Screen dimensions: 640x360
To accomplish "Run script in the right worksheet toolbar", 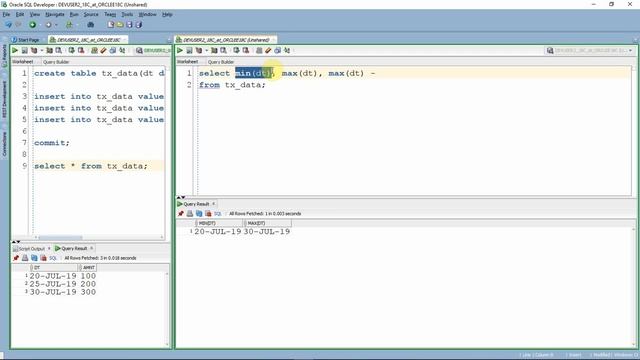I will (x=189, y=50).
